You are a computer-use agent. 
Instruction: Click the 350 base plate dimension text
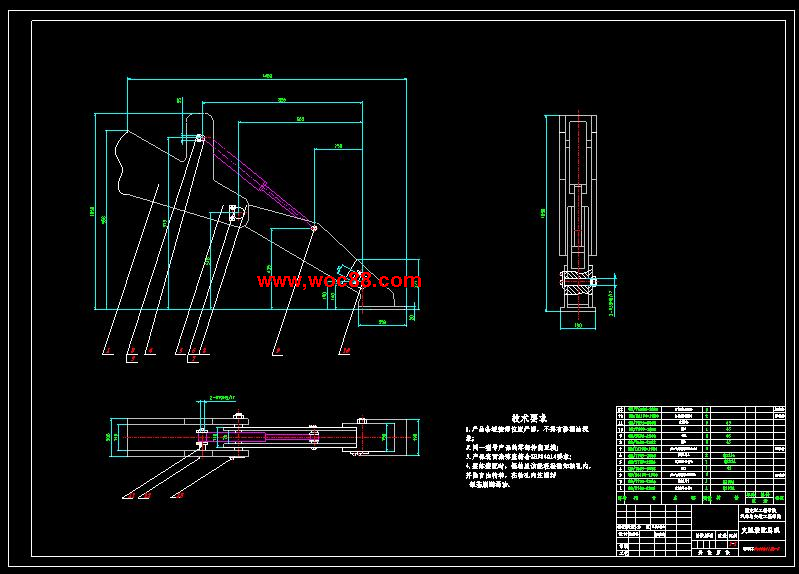pyautogui.click(x=382, y=322)
